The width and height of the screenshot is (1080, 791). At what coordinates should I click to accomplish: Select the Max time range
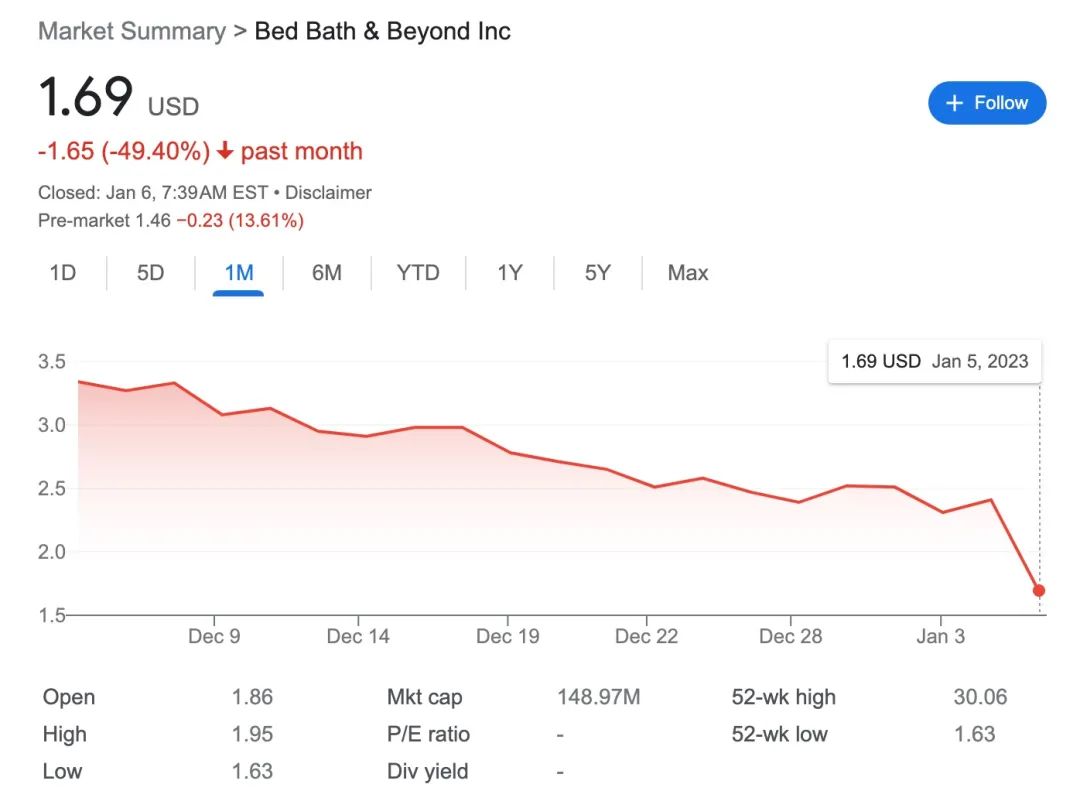(687, 273)
